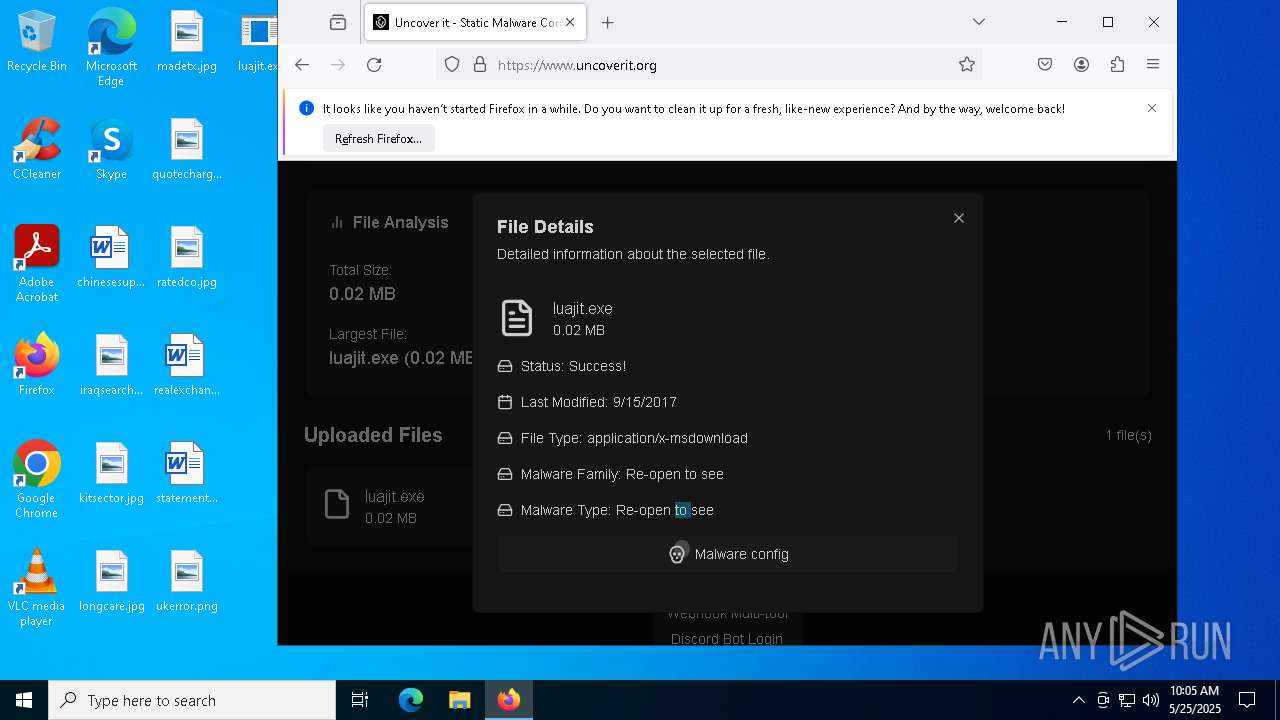Screen dimensions: 1280x720
Task: Open the Firefox desktop shortcut
Action: click(37, 365)
